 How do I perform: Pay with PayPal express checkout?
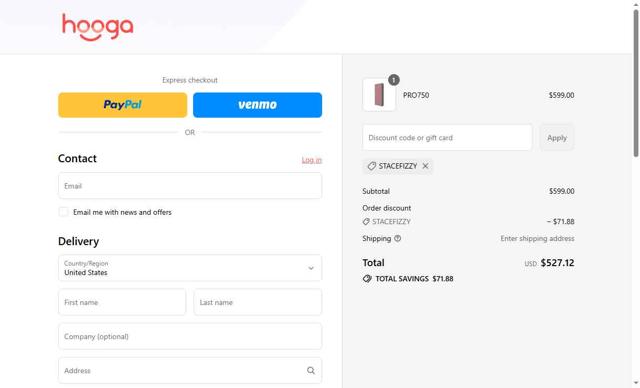click(x=122, y=105)
